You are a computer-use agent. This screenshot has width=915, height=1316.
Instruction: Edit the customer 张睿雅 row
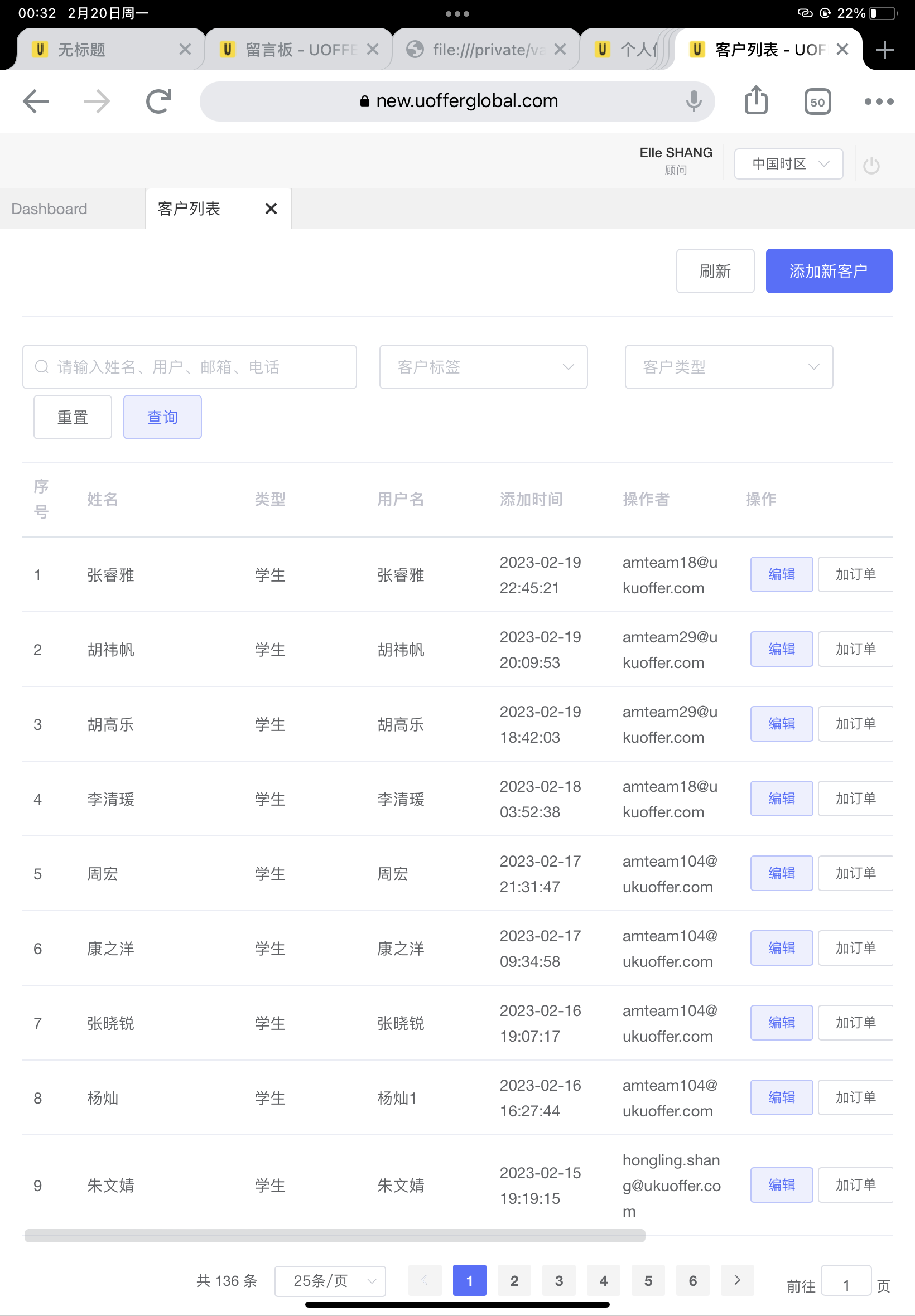tap(781, 574)
